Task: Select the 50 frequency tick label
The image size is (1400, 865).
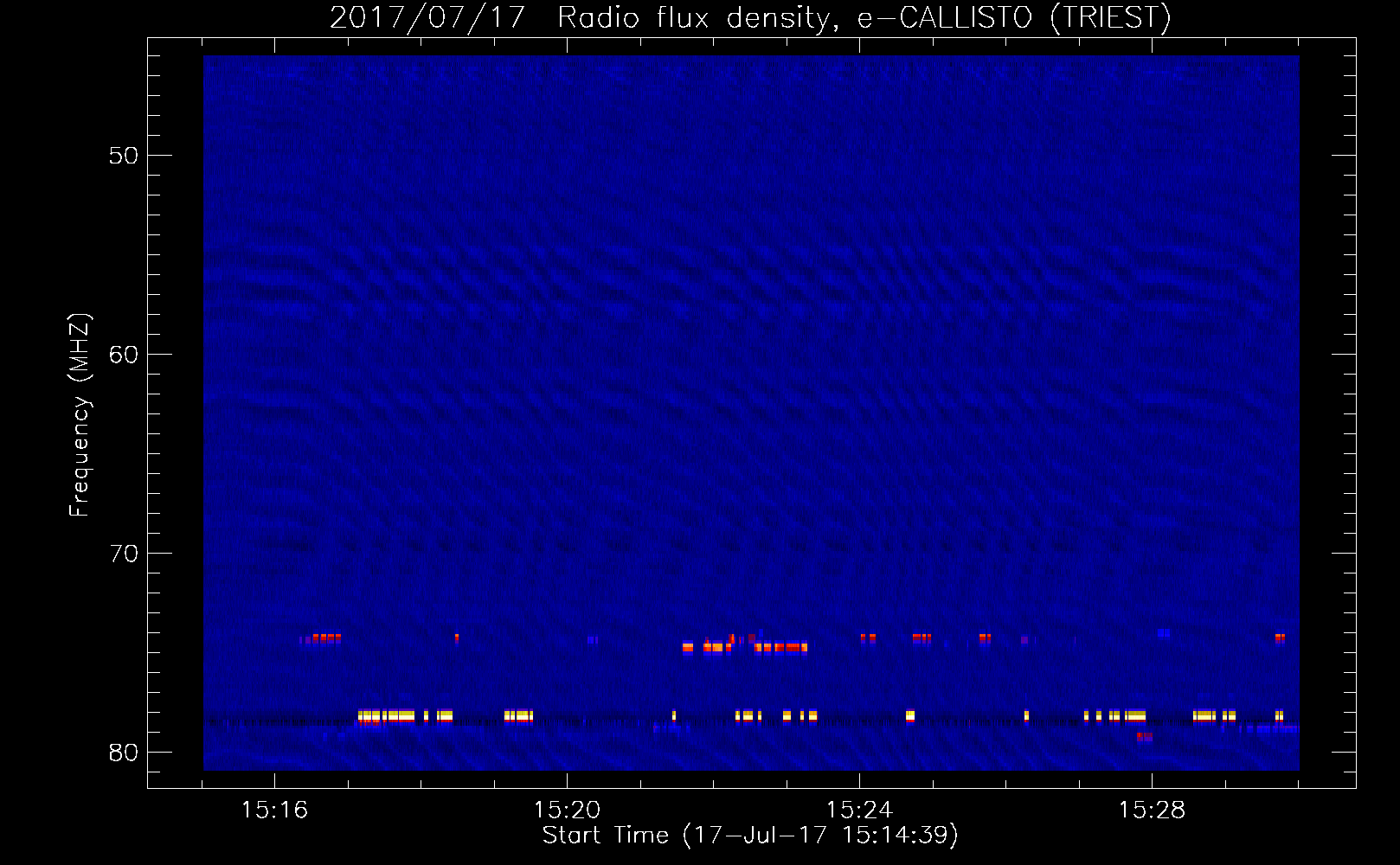Action: coord(124,156)
